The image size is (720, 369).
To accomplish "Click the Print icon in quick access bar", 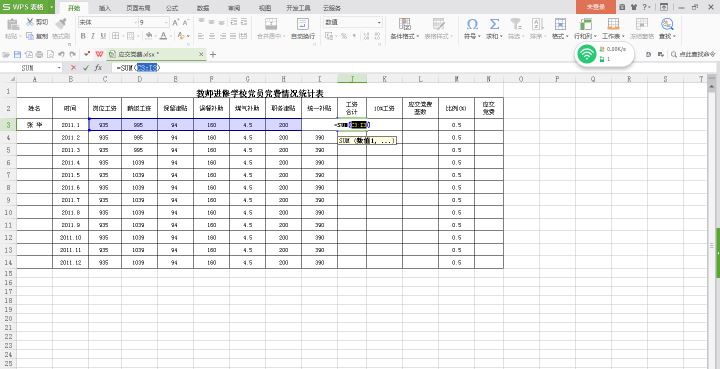I will click(x=39, y=54).
